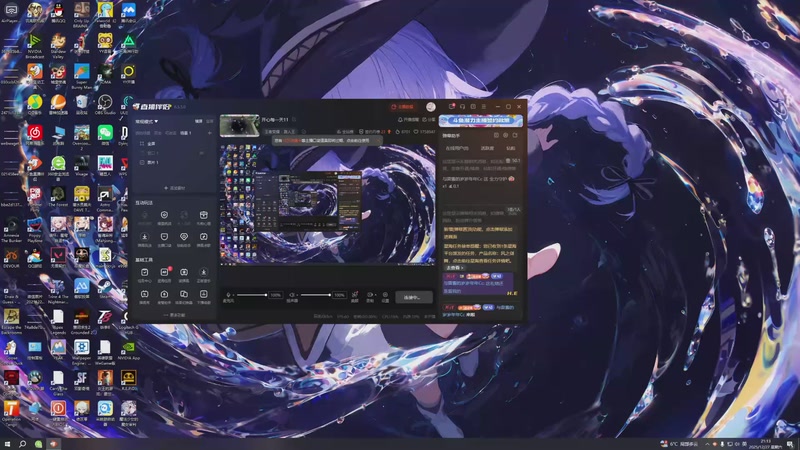Open Logitech G HUB desktop icon
The image size is (800, 450).
(x=129, y=322)
